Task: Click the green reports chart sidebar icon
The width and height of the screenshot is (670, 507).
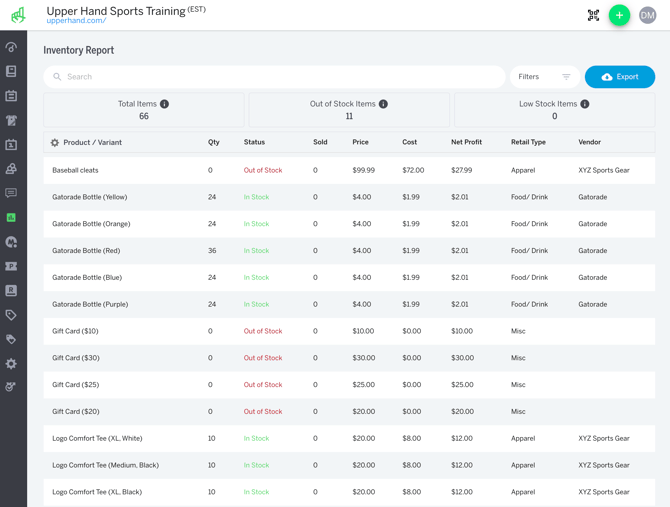Action: 11,217
